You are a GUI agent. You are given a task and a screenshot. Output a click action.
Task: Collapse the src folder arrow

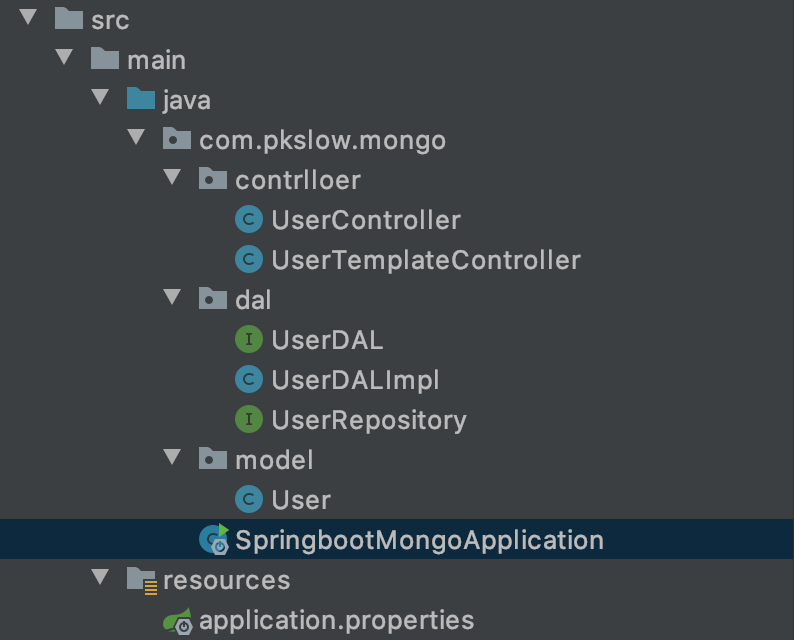tap(28, 19)
